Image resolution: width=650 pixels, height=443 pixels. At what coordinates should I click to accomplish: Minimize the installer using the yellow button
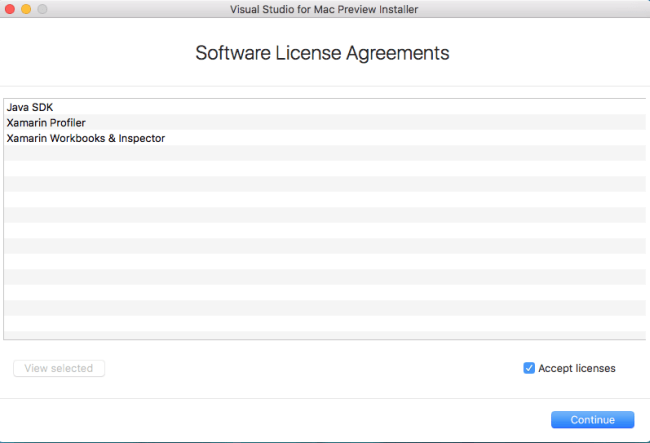pos(27,9)
